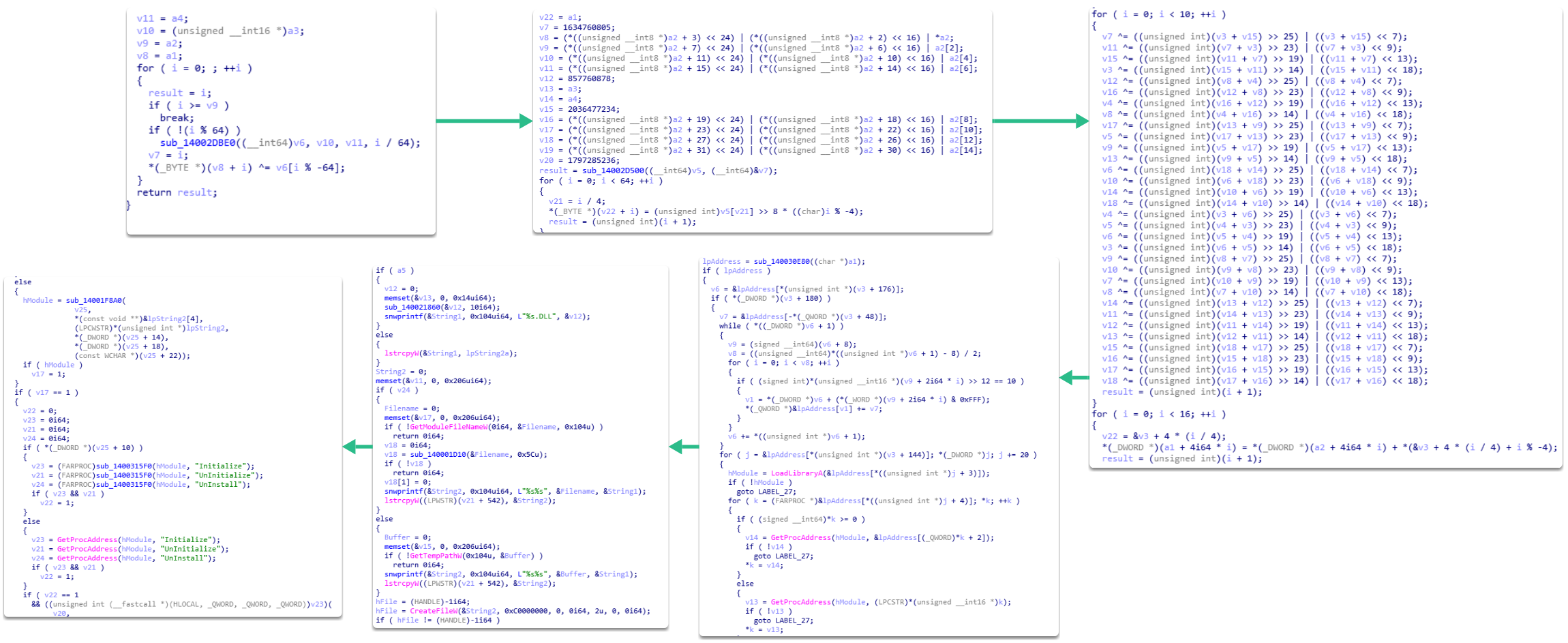Click the "hModule = sub_14001F8A0(" line

[74, 301]
